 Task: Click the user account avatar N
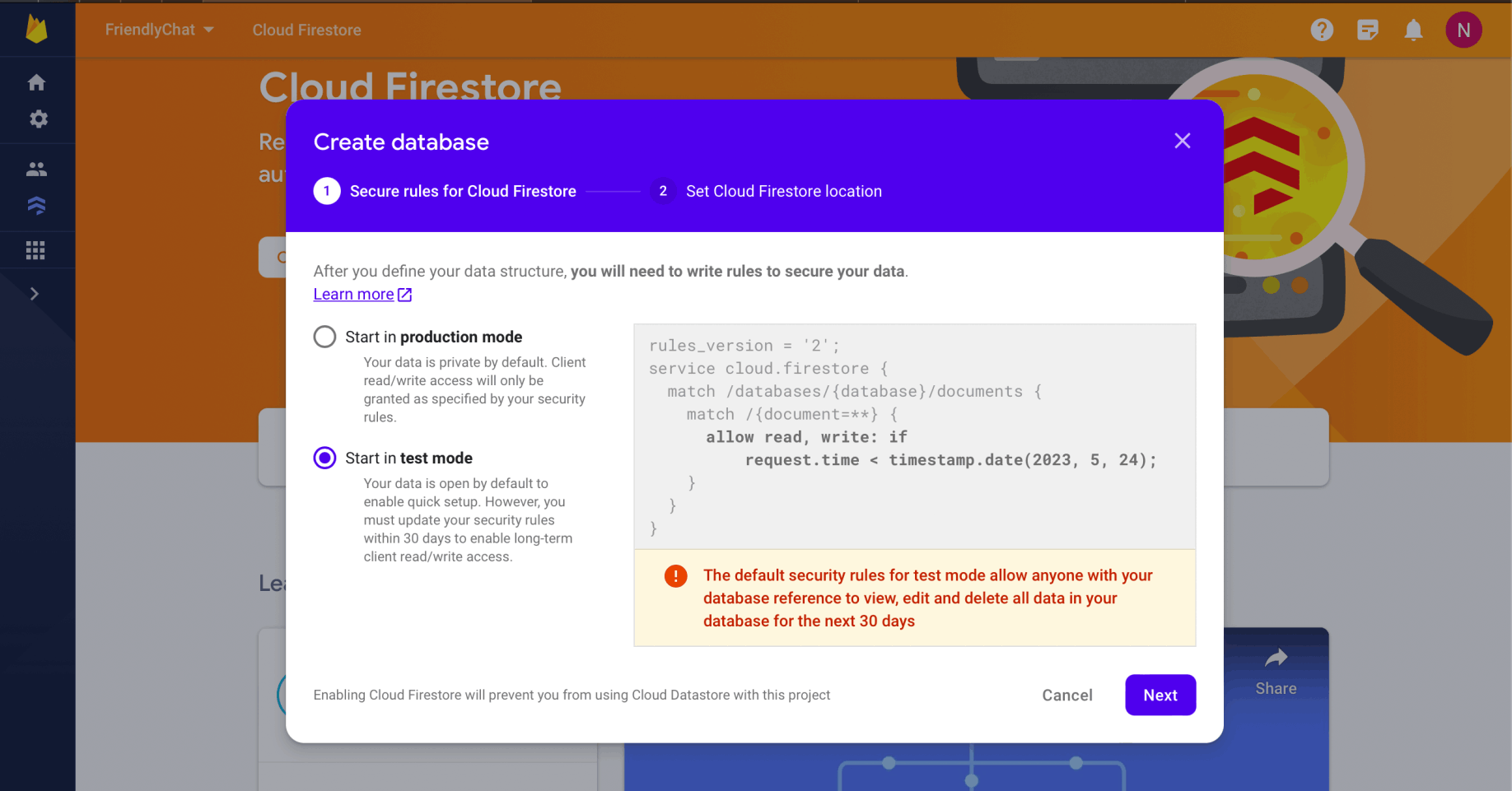click(1463, 30)
